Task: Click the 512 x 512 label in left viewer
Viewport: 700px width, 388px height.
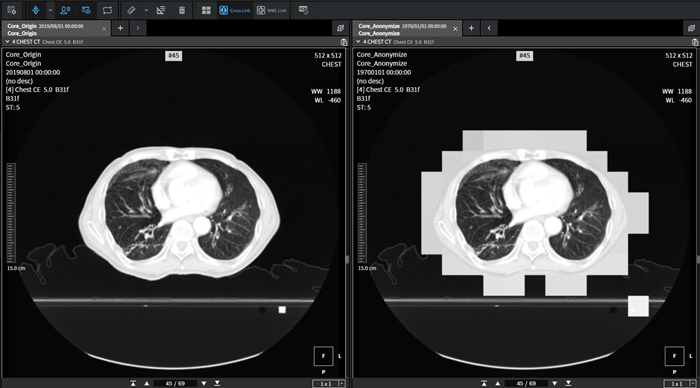Action: coord(328,55)
